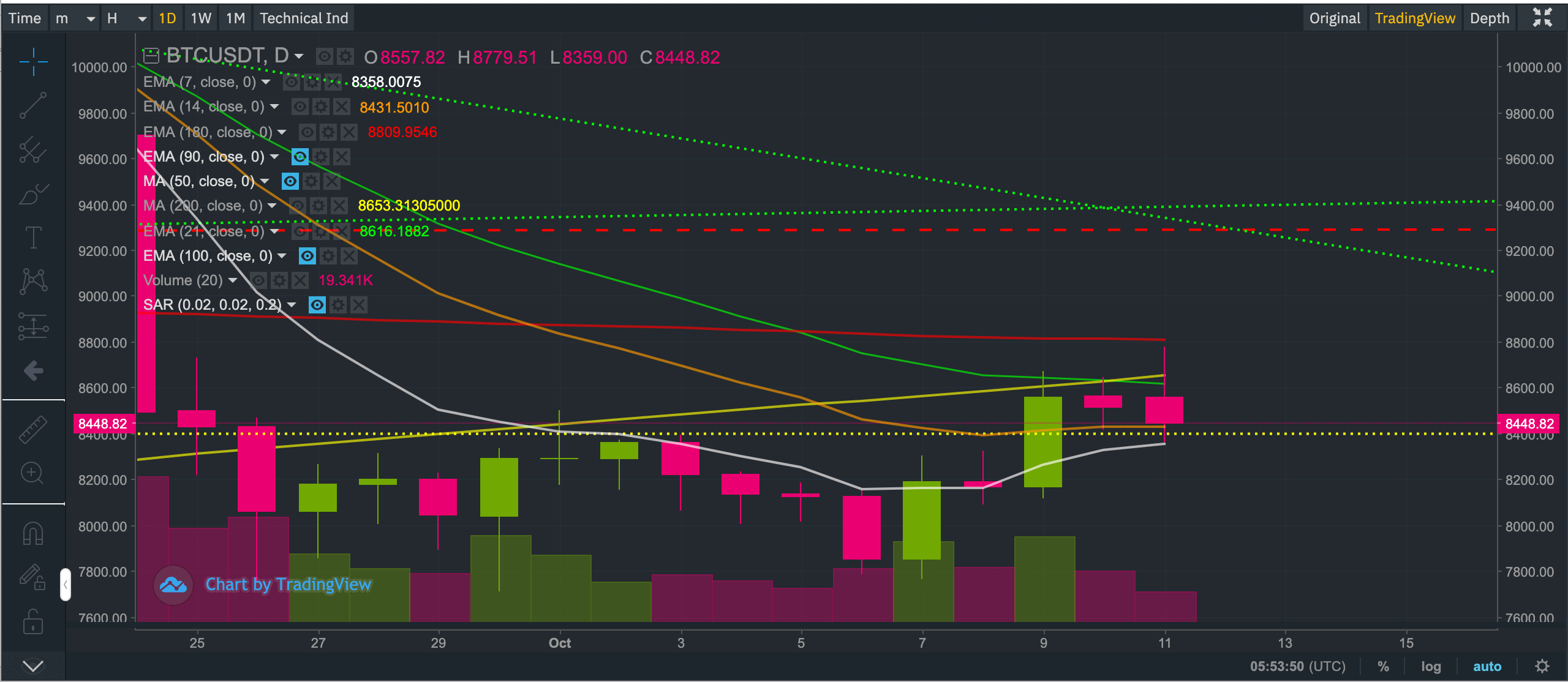1568x682 pixels.
Task: Select the ruler measure tool
Action: [x=33, y=429]
